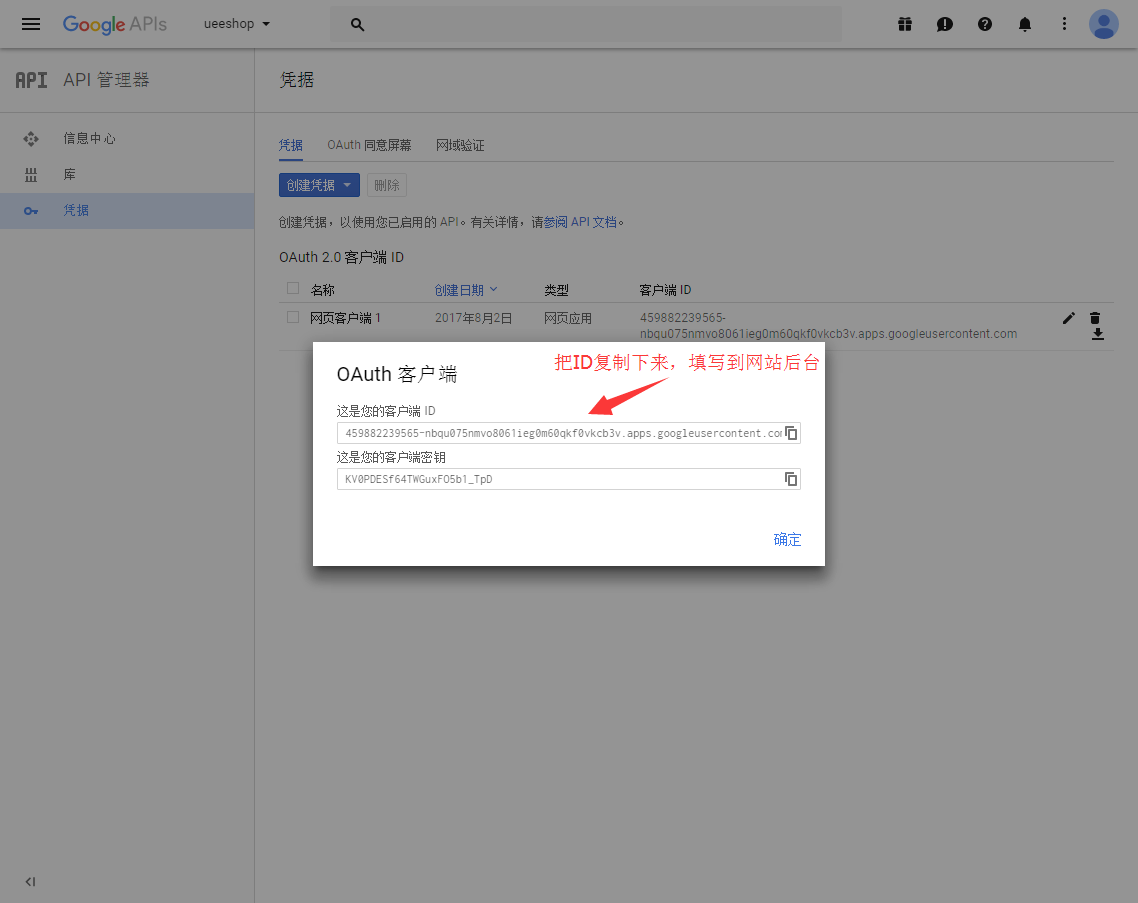Click the 这是您的客户端 ID label
The height and width of the screenshot is (903, 1138).
click(x=386, y=411)
